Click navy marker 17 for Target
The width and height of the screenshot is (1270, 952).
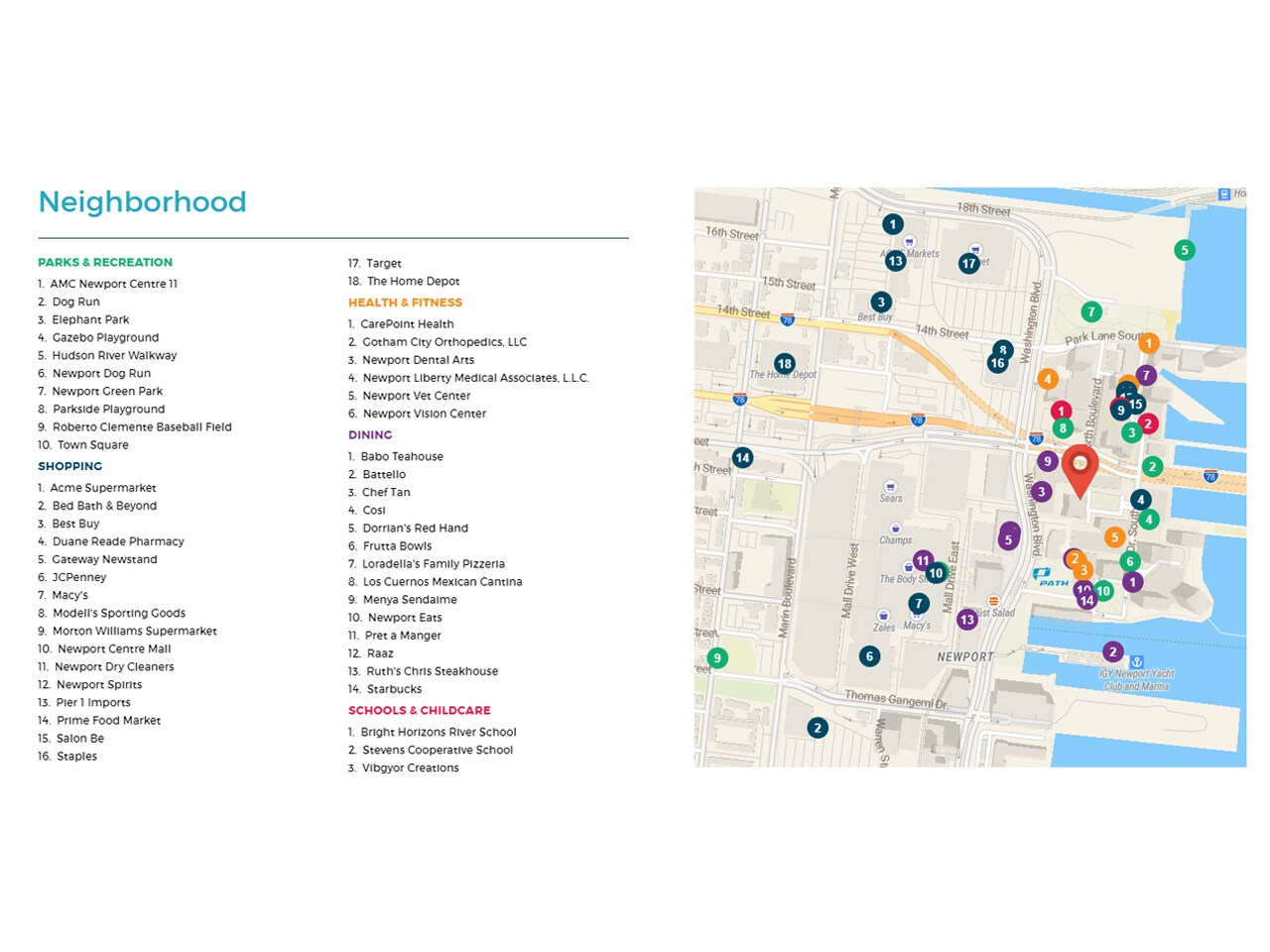[x=969, y=263]
